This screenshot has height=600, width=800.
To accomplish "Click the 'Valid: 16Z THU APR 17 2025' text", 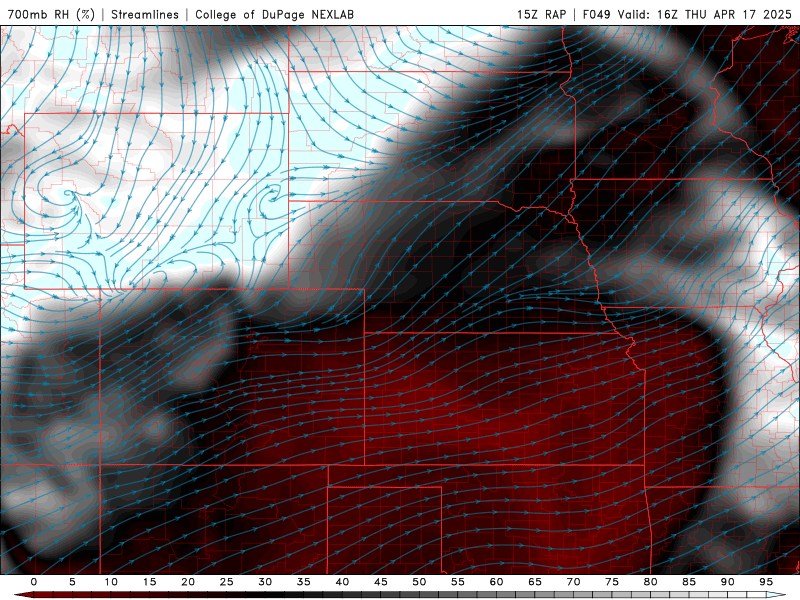I will (x=705, y=14).
